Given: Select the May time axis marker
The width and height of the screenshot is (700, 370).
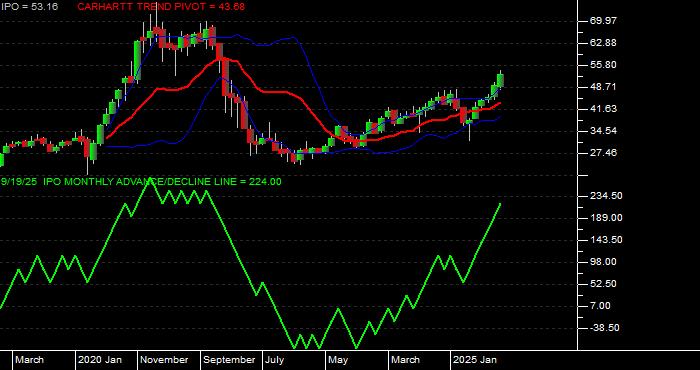Looking at the screenshot, I should click(x=339, y=360).
